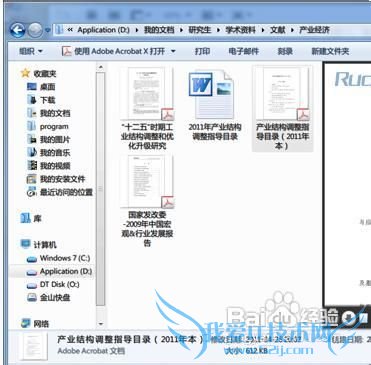Image resolution: width=371 pixels, height=365 pixels.
Task: Click 文献 breadcrumb in address bar
Action: 277,30
